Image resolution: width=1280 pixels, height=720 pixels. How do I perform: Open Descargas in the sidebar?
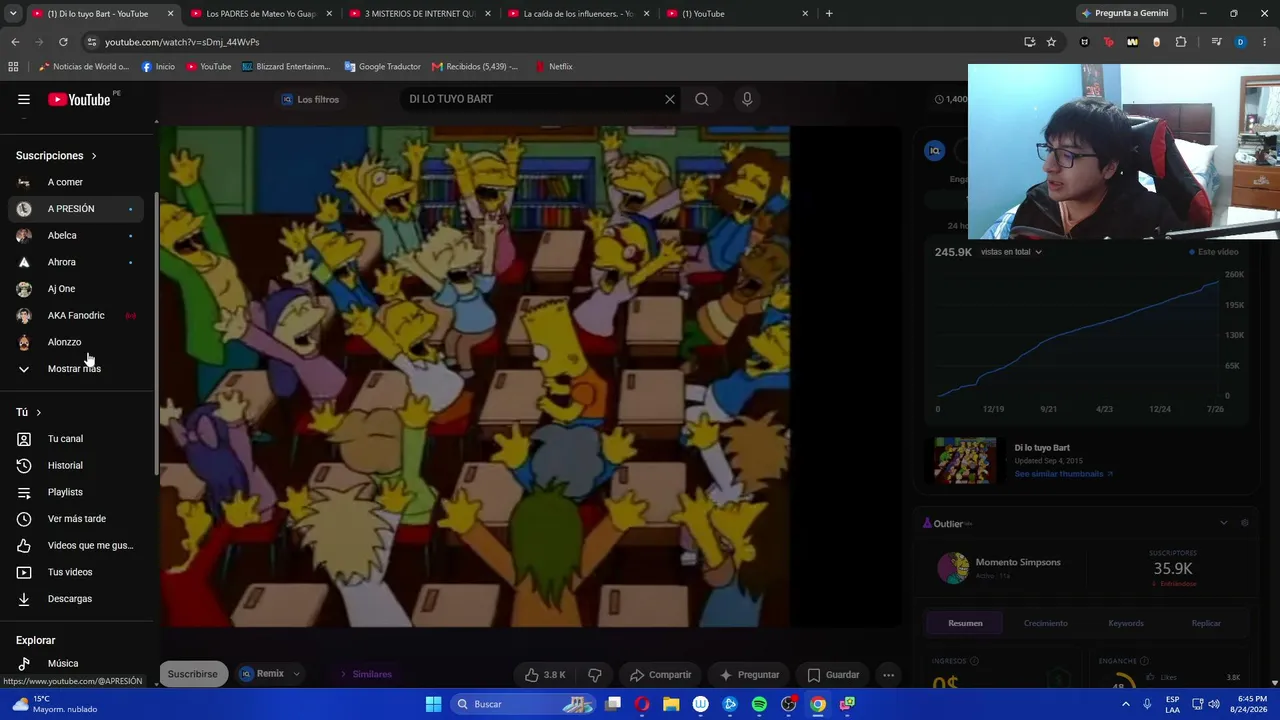78,599
